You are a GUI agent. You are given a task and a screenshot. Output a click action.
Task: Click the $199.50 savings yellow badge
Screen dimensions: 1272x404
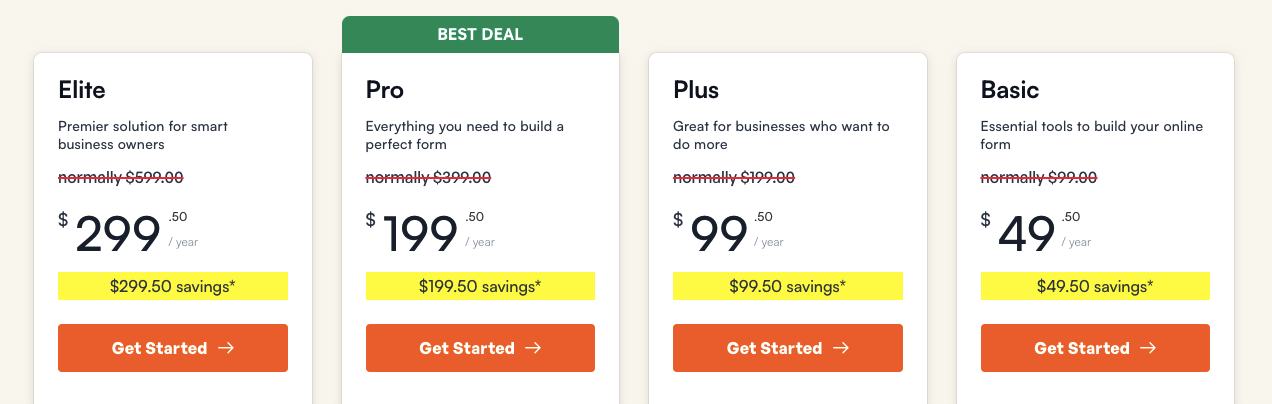480,286
